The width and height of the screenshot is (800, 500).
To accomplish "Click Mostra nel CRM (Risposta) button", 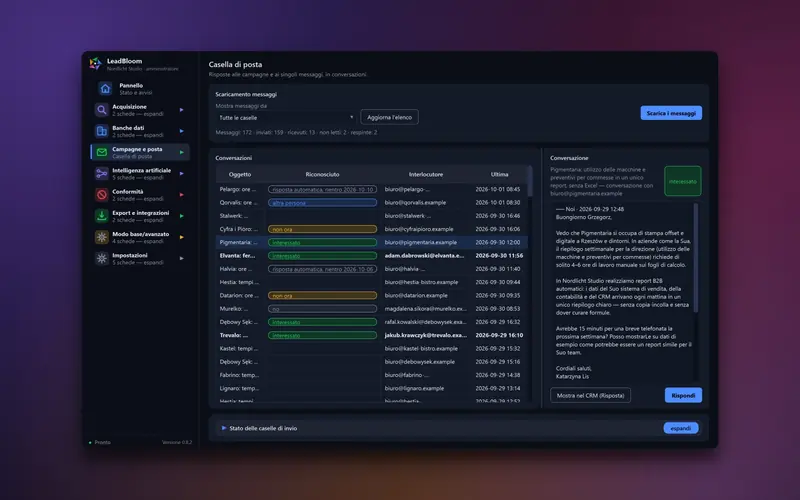I will (x=590, y=395).
